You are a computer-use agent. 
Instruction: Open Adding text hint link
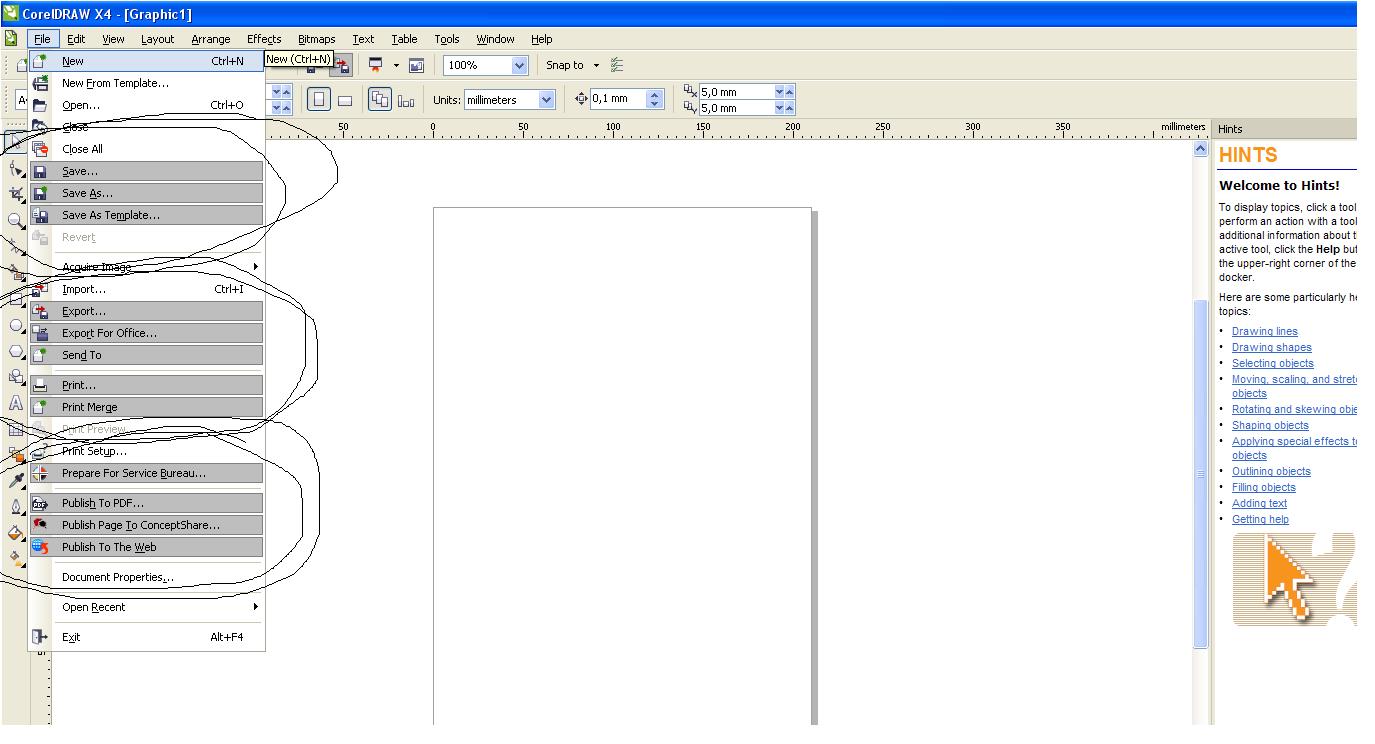tap(1259, 503)
